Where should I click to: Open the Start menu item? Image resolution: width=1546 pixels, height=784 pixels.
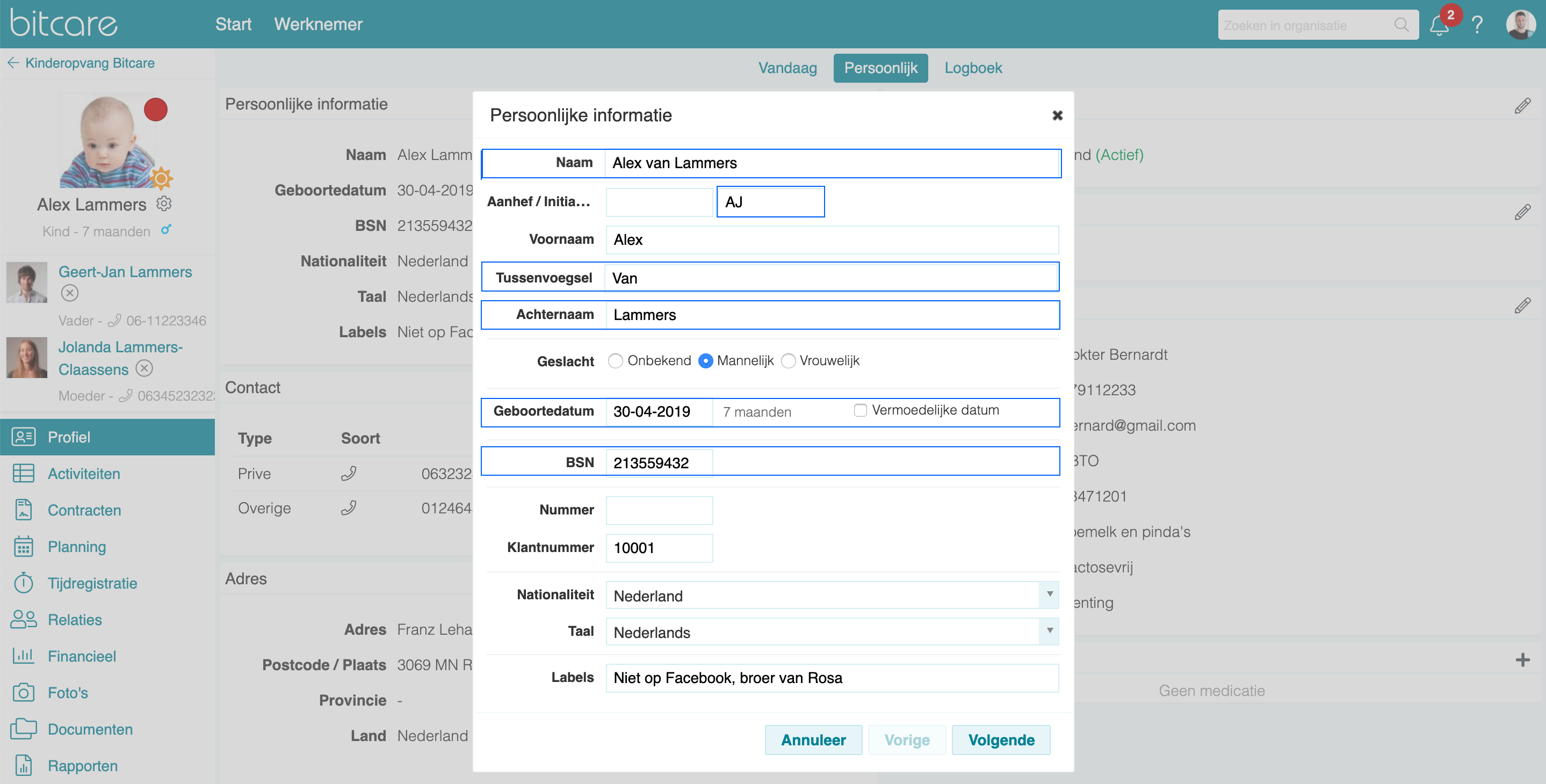[233, 24]
